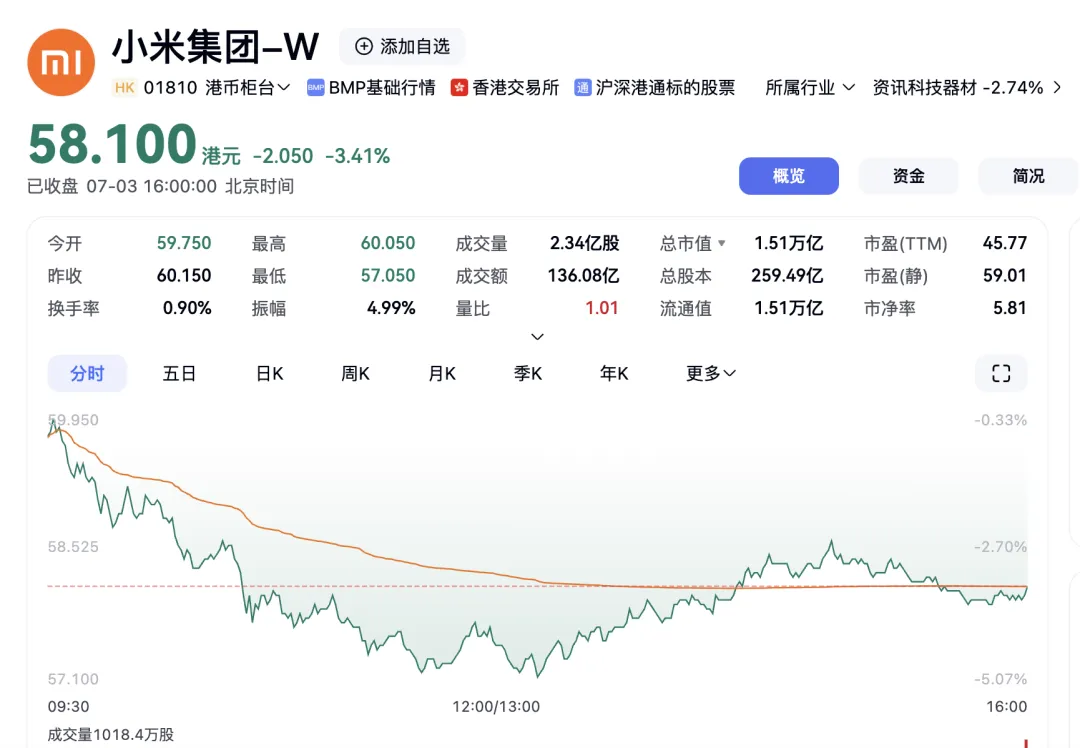Select the 季K chart tab
This screenshot has height=748, width=1080.
tap(528, 373)
